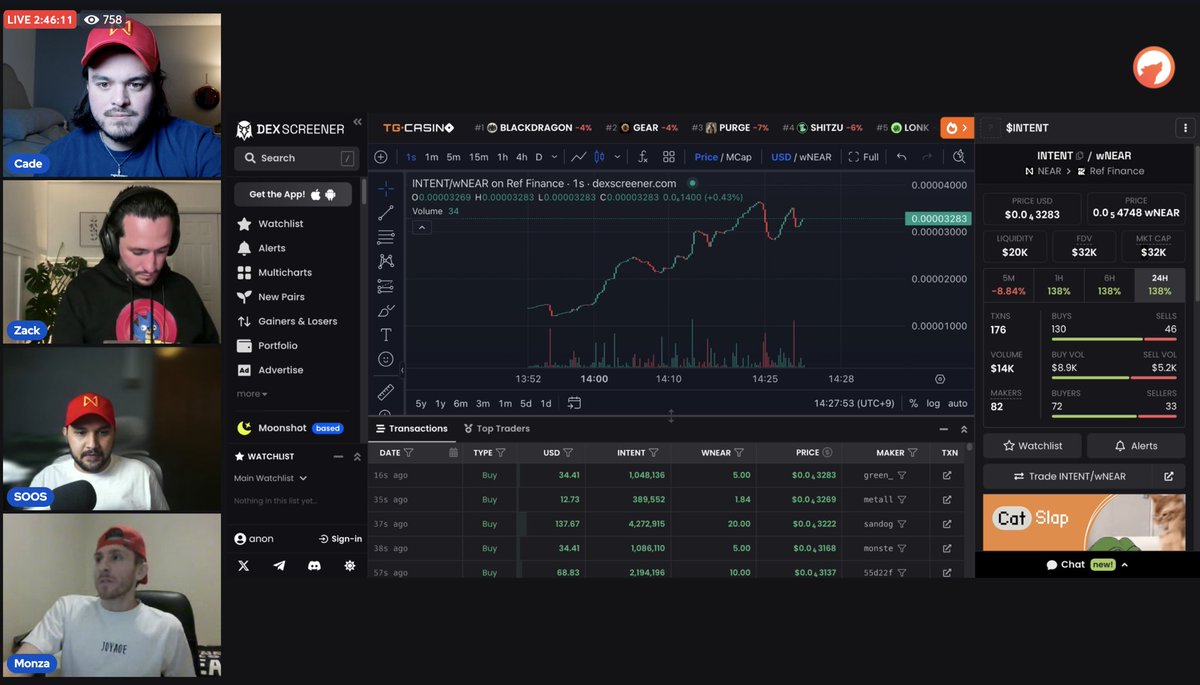The width and height of the screenshot is (1200, 685).
Task: Toggle price column currency dollar icon
Action: click(x=827, y=453)
